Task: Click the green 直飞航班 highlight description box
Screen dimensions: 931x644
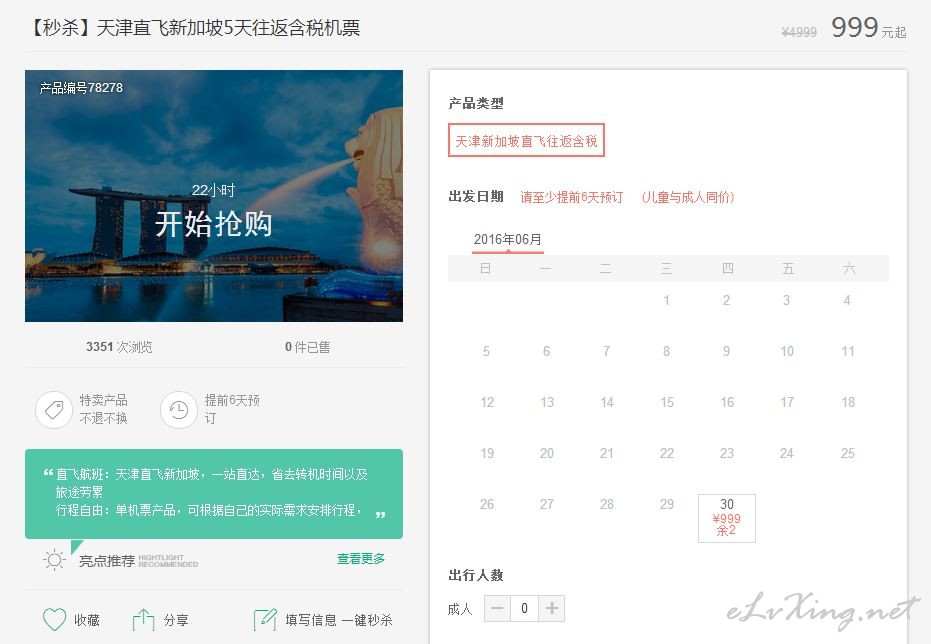Action: coord(214,494)
